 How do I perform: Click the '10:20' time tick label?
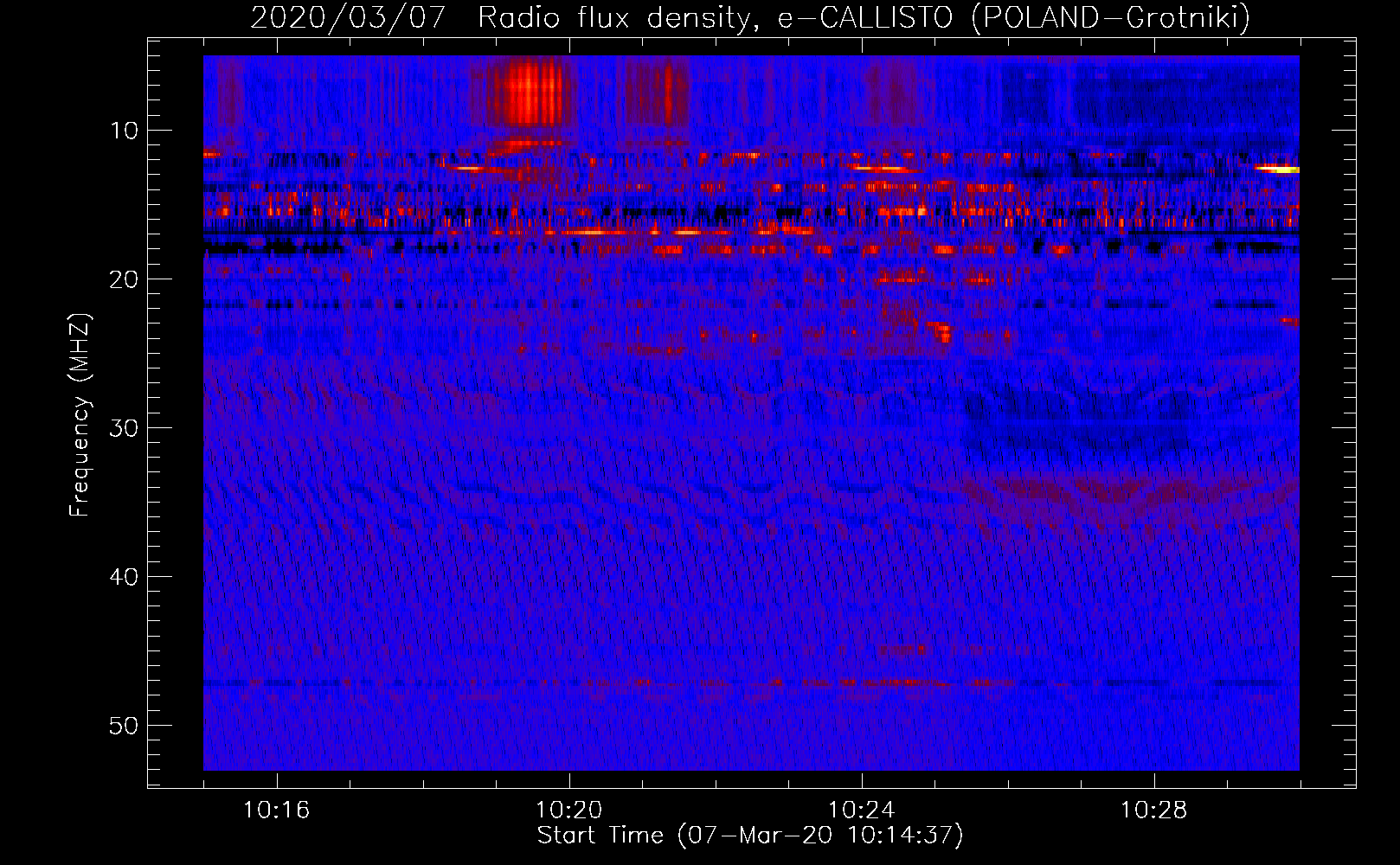pyautogui.click(x=568, y=811)
